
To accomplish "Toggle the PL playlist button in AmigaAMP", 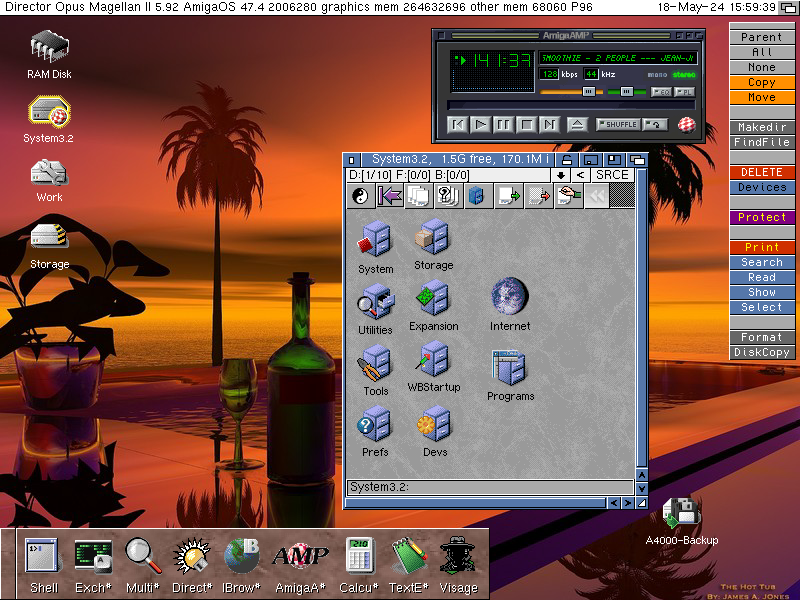I will (684, 92).
